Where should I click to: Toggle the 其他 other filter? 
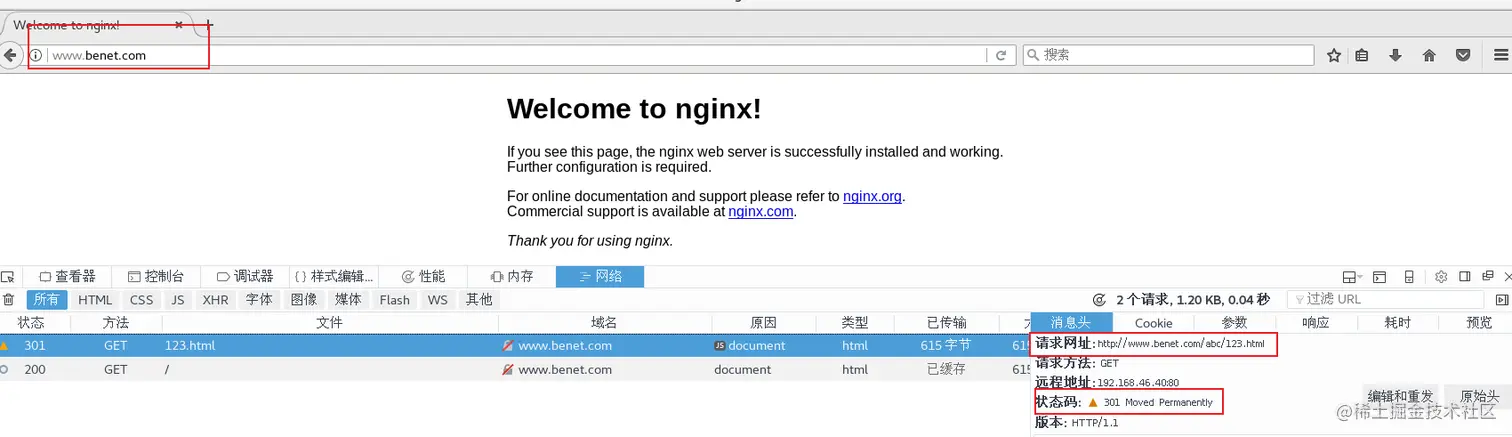(479, 300)
